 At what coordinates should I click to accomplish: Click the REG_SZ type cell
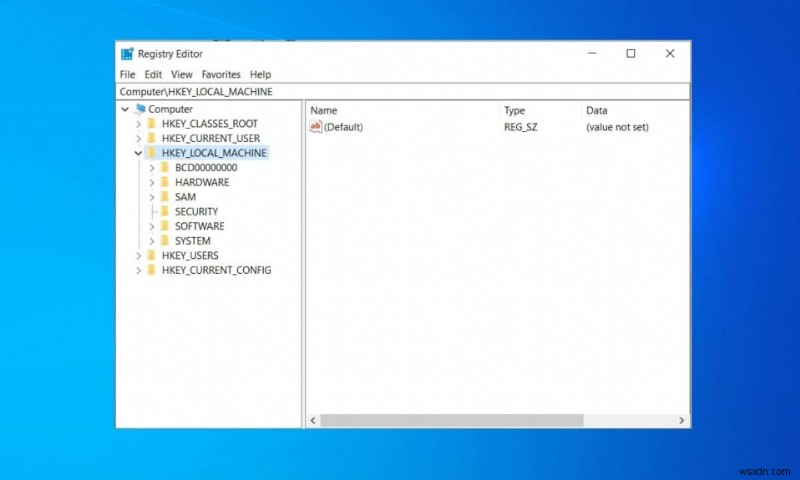tap(520, 127)
